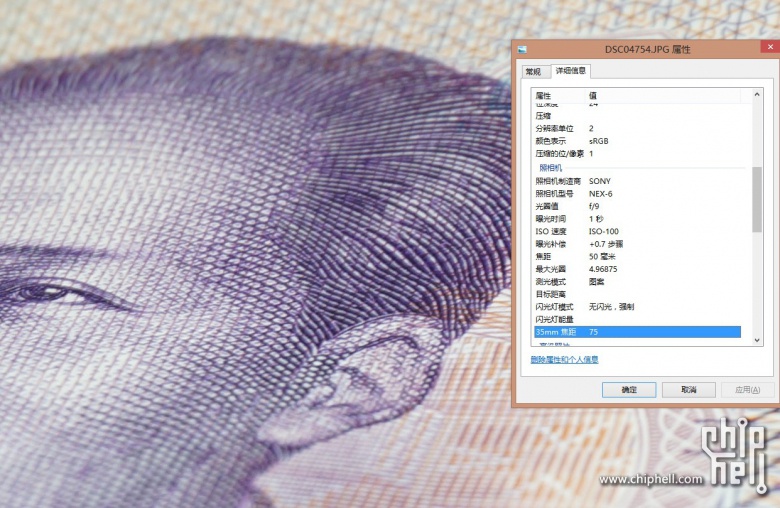This screenshot has height=508, width=780.
Task: Select the 压缩 row
Action: click(x=638, y=115)
